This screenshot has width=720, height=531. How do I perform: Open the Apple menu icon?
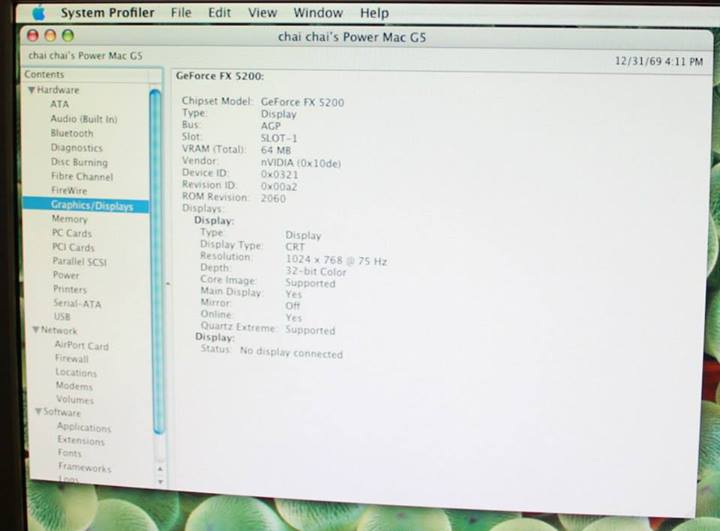pyautogui.click(x=38, y=12)
